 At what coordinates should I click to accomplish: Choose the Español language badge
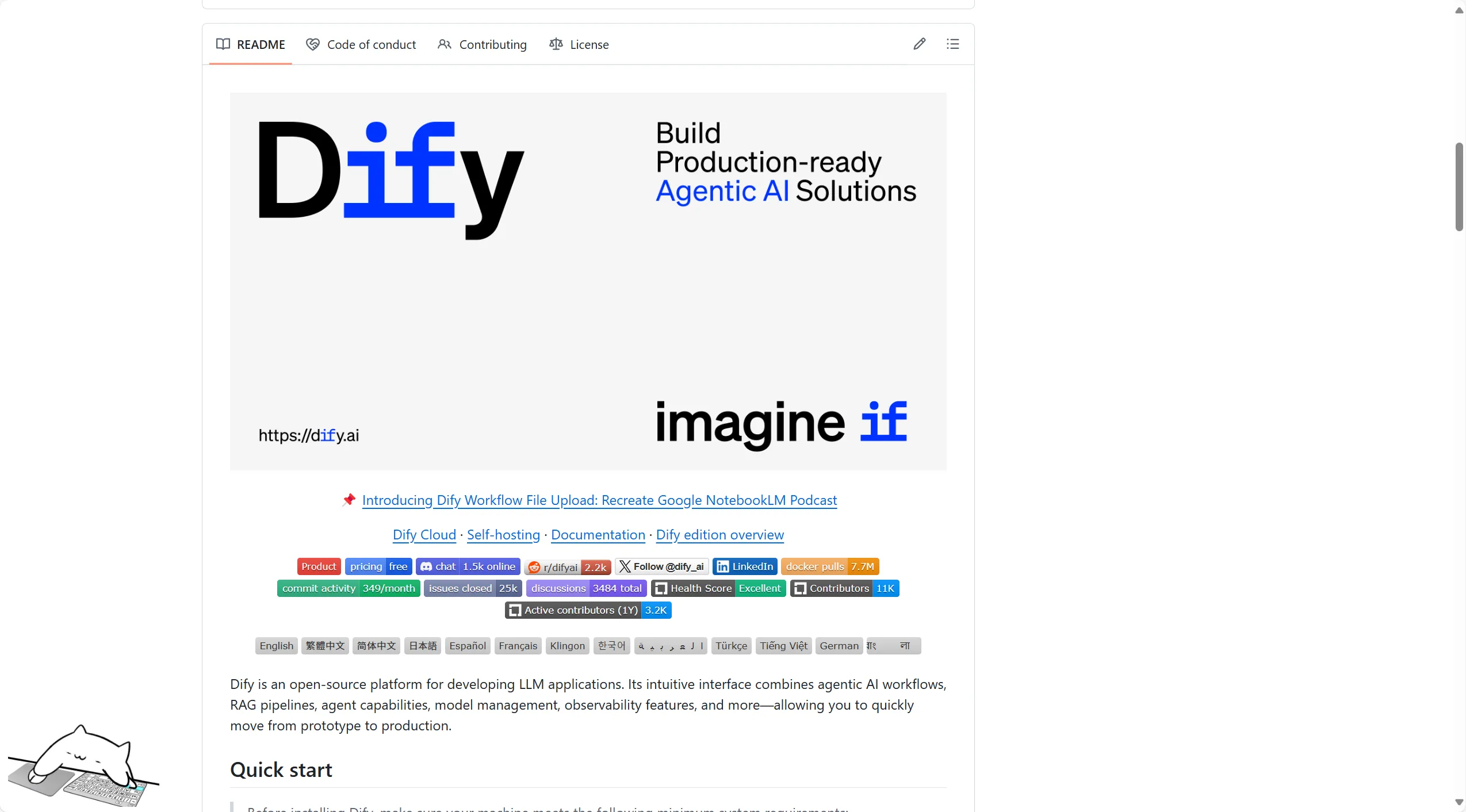[x=468, y=646]
